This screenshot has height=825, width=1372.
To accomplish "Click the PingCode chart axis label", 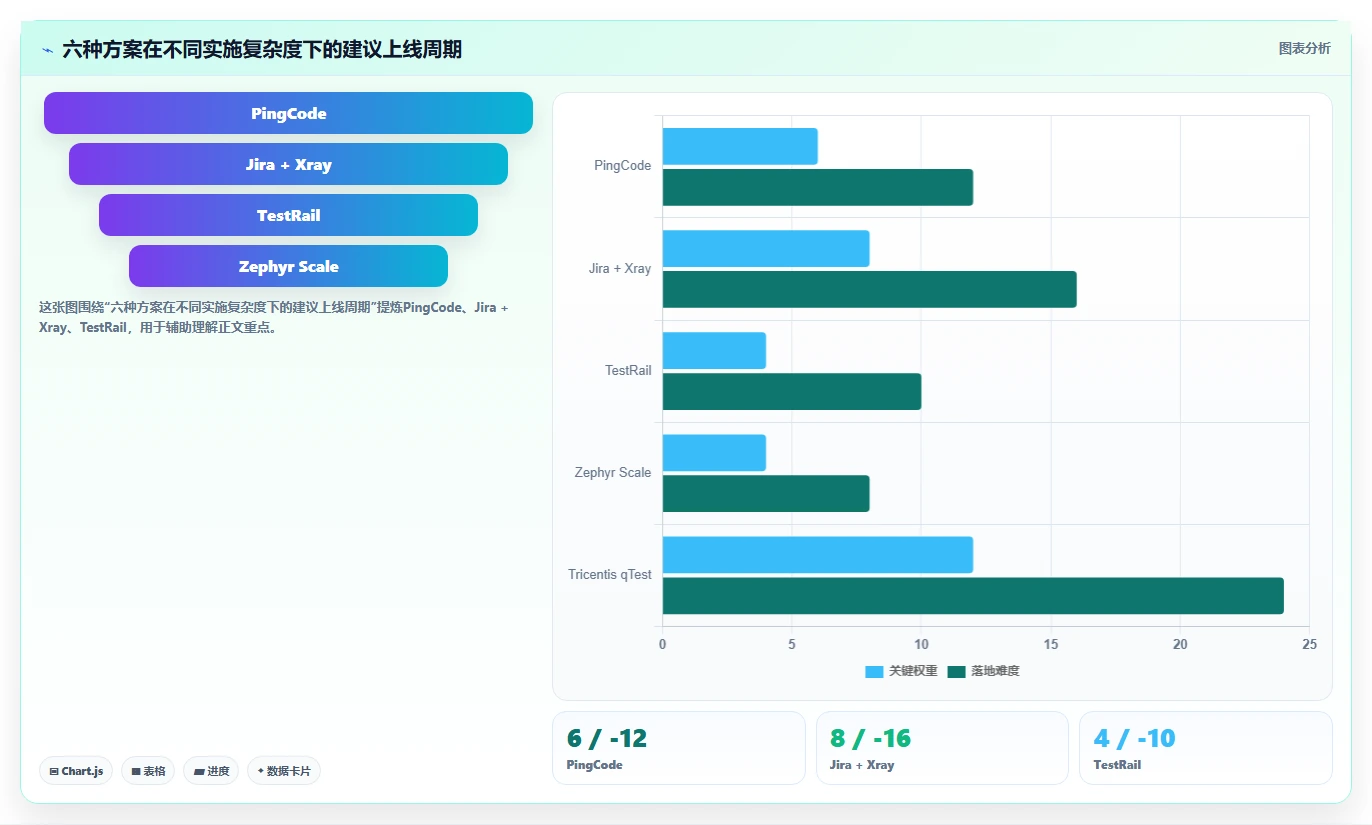I will pos(622,166).
